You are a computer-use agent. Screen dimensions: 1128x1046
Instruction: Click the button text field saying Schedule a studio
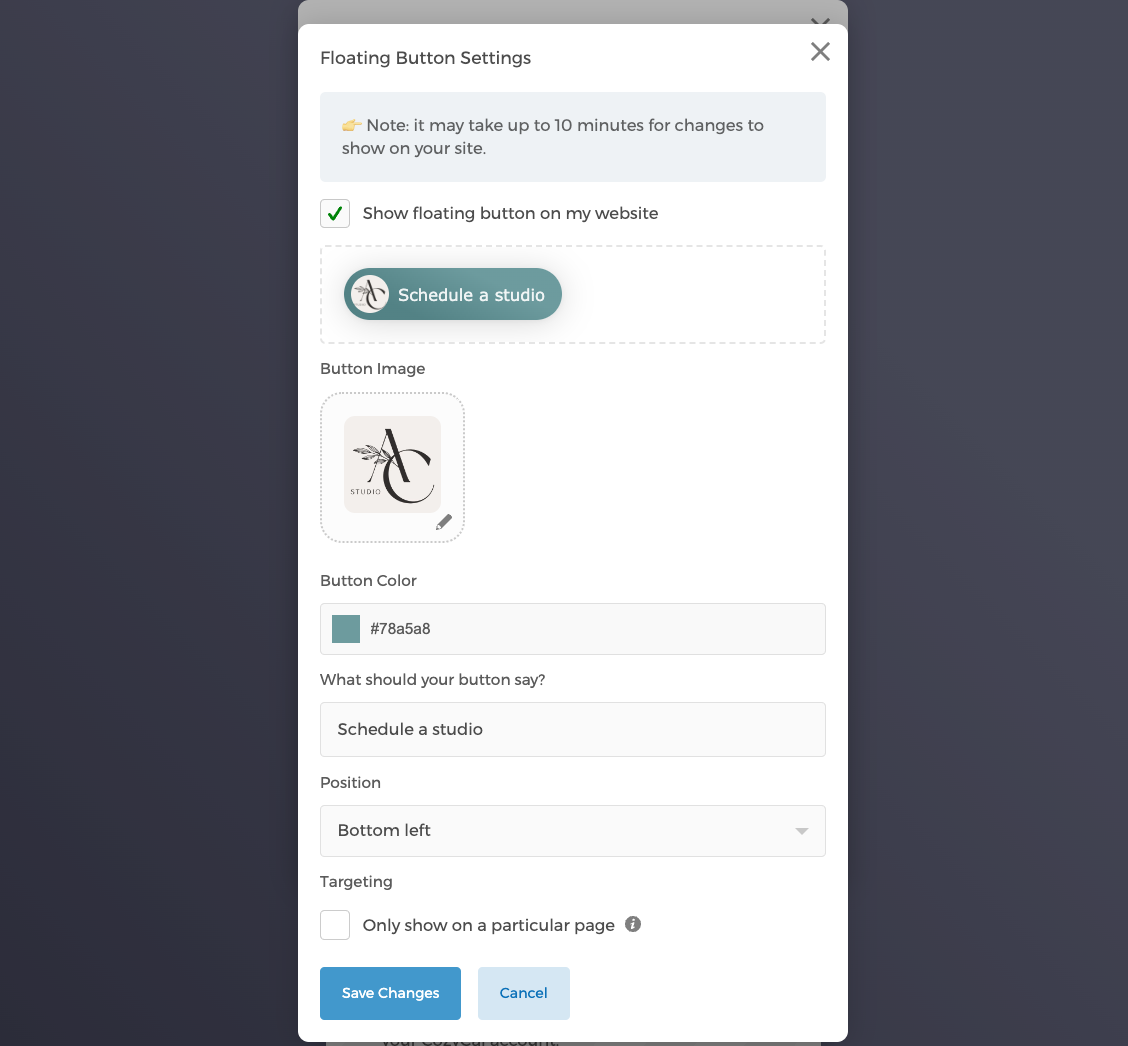click(573, 729)
